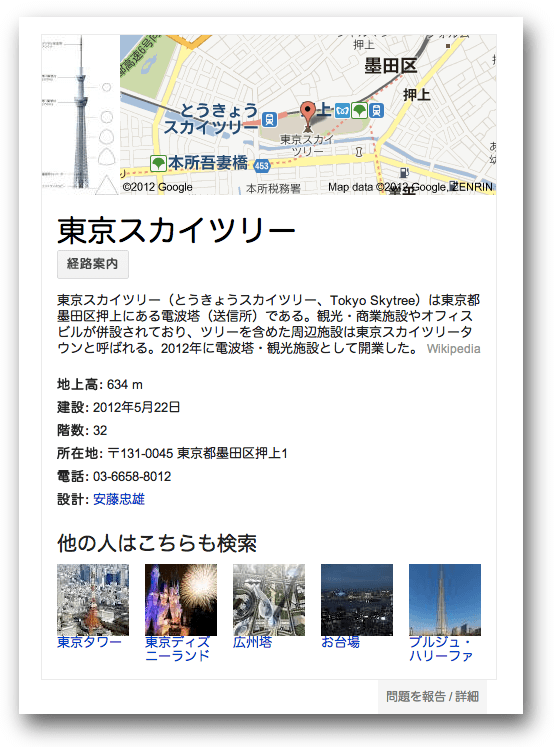Image resolution: width=554 pixels, height=747 pixels.
Task: Click the address 〒131-0045 東京都墨田区押上1
Action: click(x=197, y=453)
